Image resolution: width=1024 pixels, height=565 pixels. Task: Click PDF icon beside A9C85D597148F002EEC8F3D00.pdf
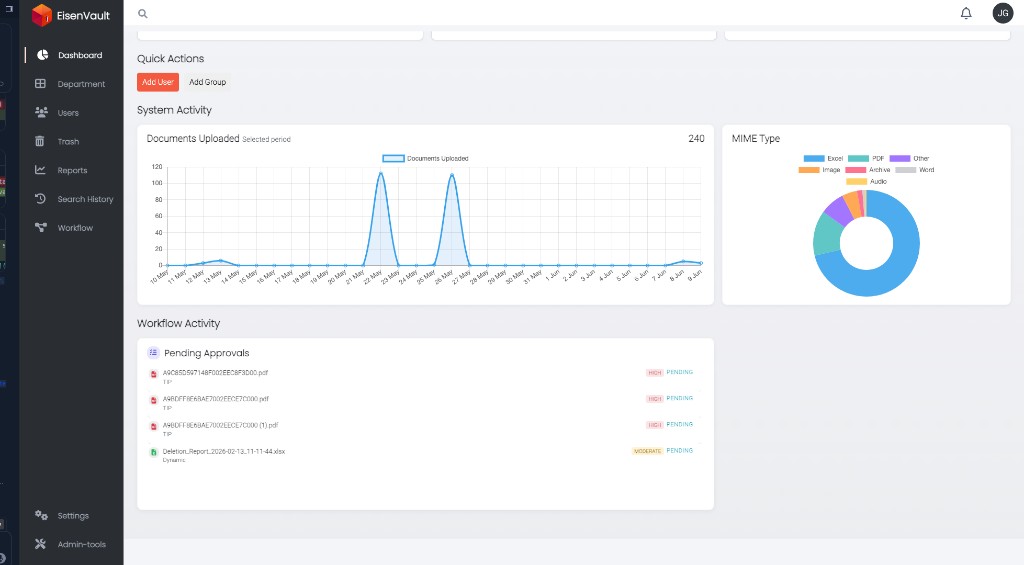coord(154,374)
